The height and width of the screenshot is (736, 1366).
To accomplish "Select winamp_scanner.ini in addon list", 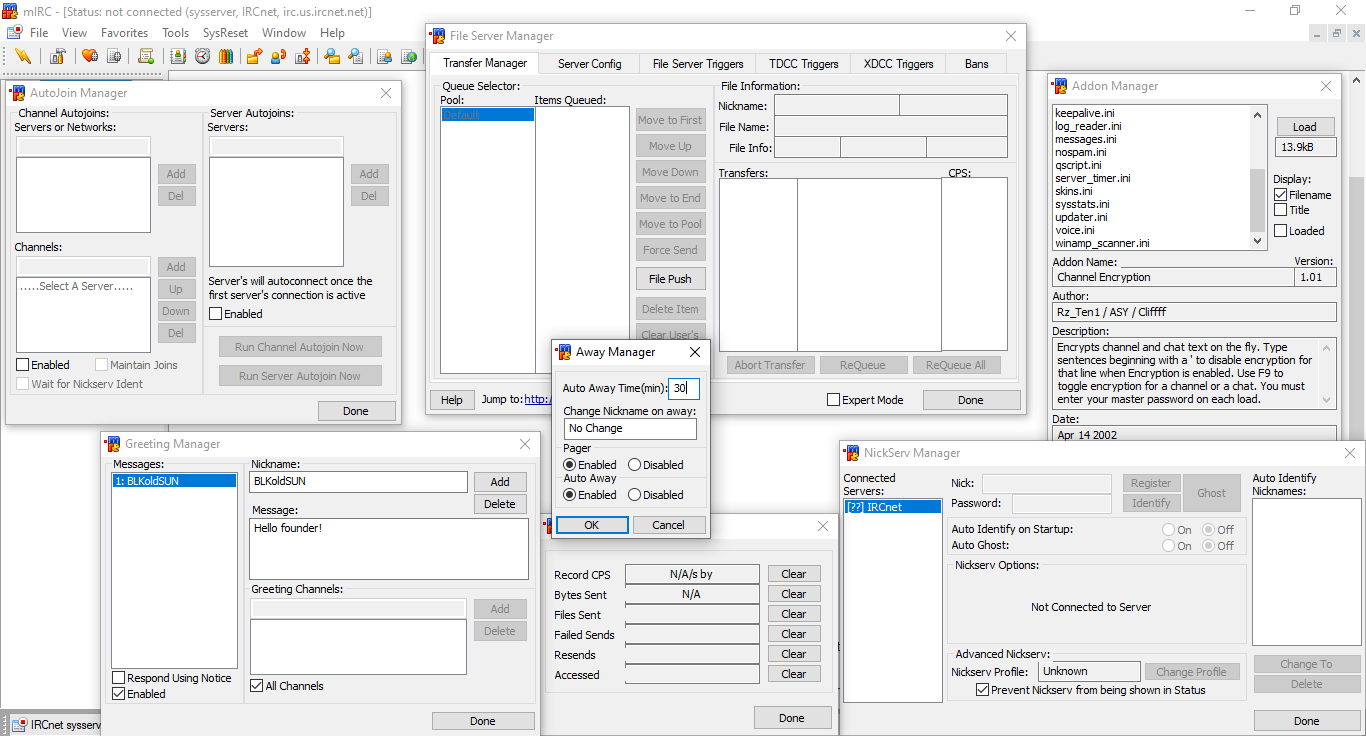I will (1101, 243).
